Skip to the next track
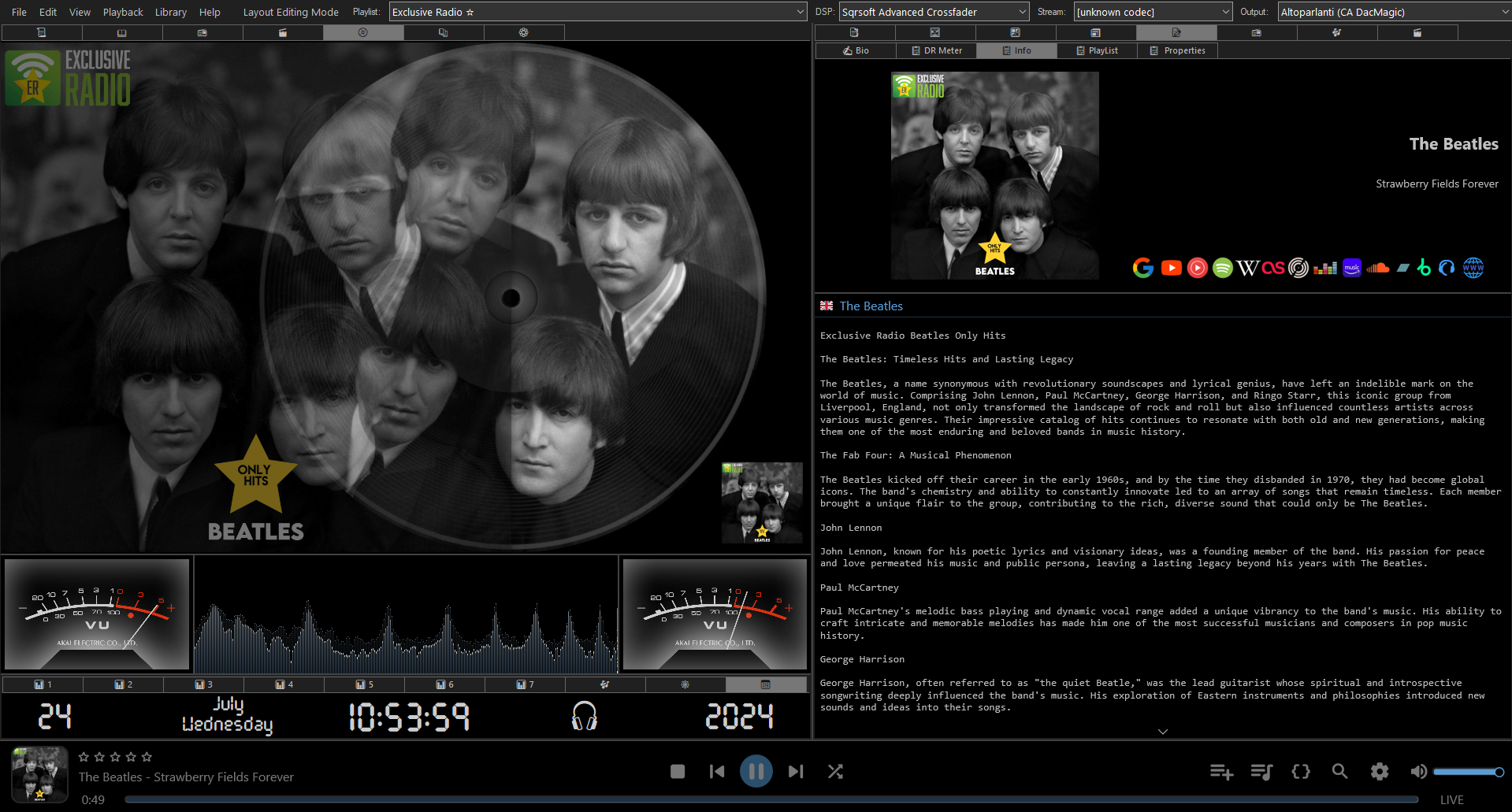 [796, 772]
